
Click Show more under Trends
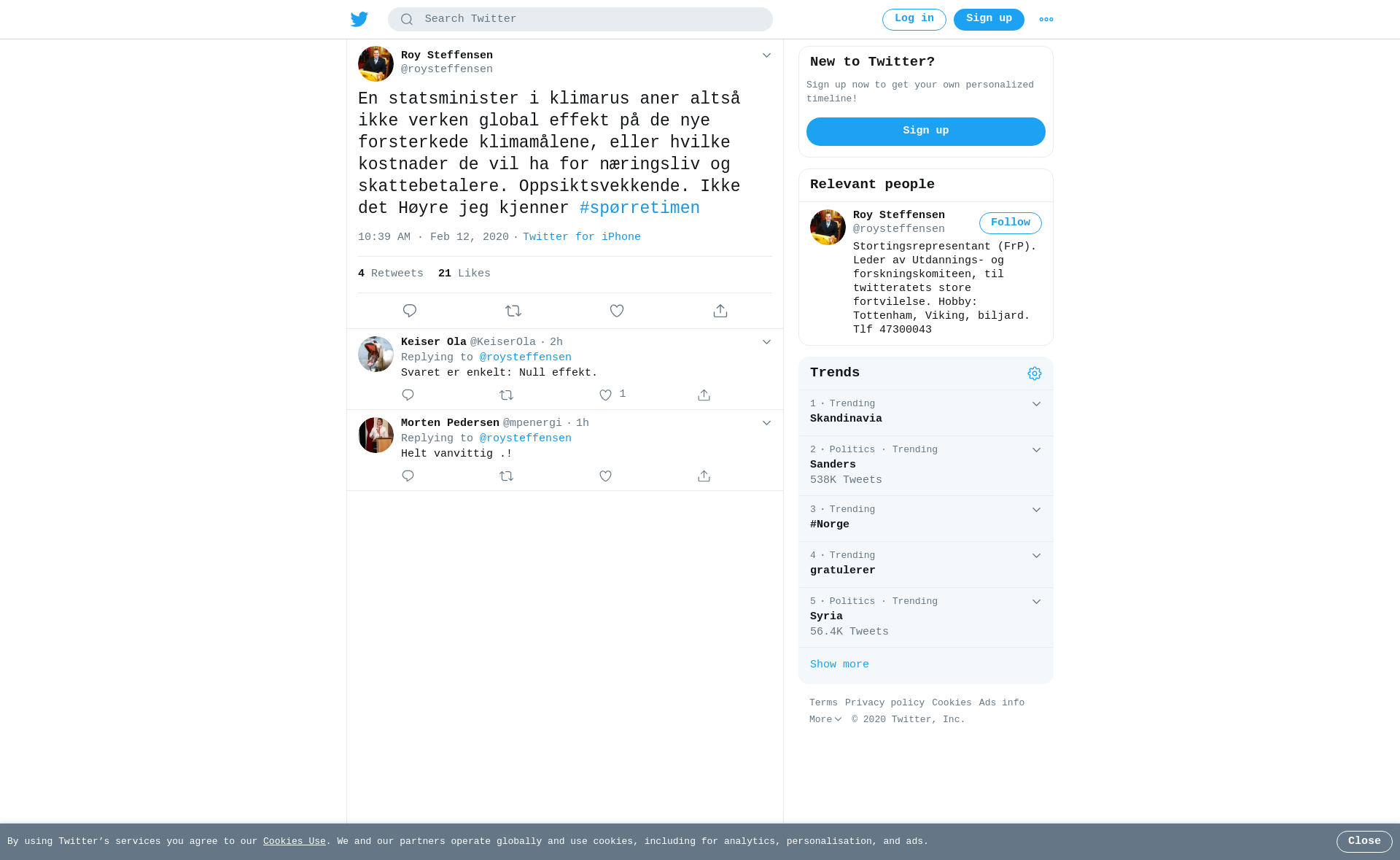[839, 665]
